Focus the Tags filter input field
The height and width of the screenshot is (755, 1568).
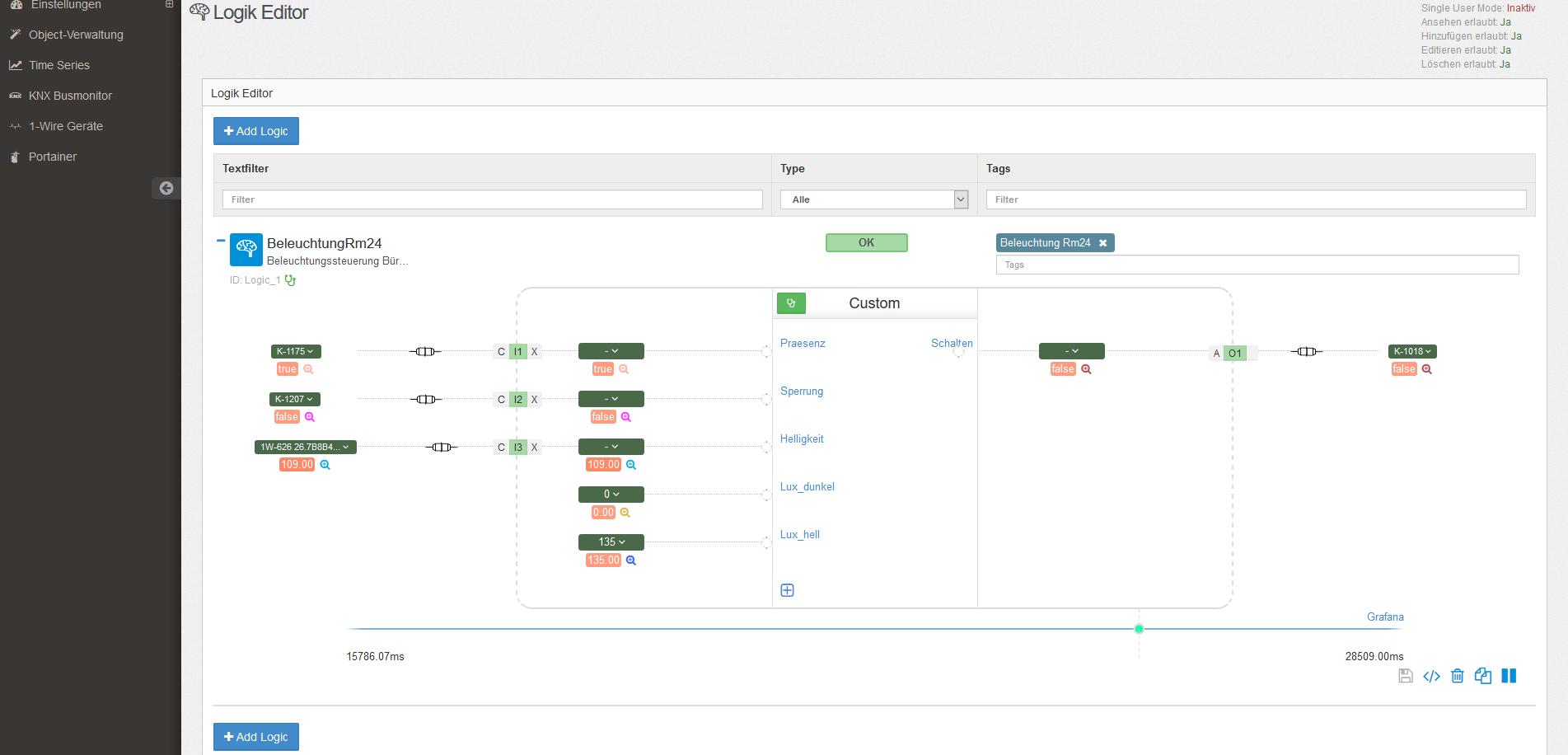coord(1256,199)
